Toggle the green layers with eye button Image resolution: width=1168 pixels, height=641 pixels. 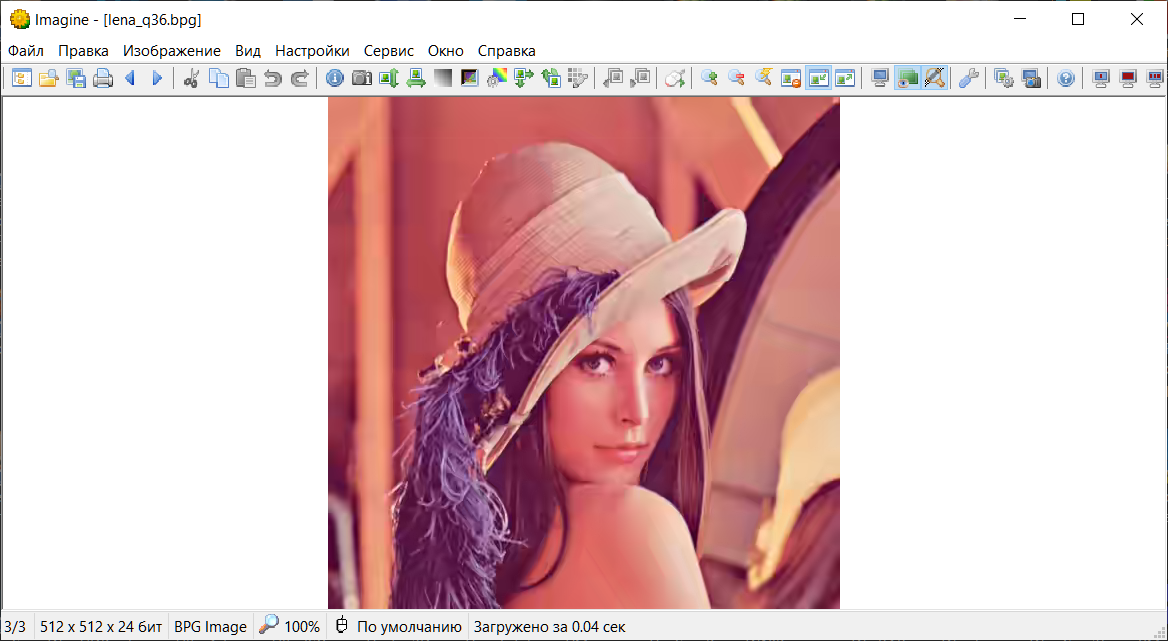click(x=907, y=77)
